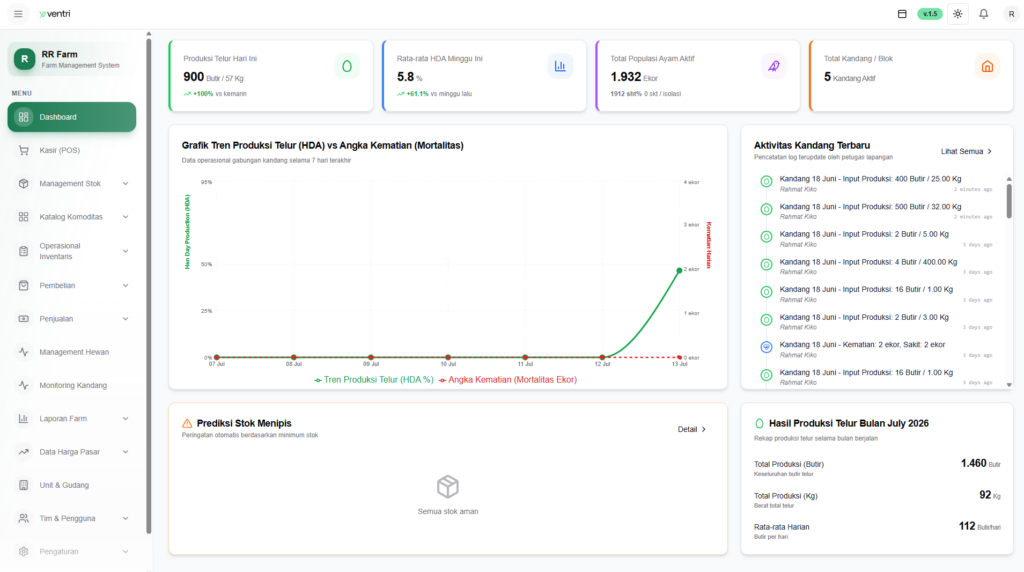This screenshot has width=1024, height=572.
Task: Click the egg icon on Produksi Telur card
Action: (x=347, y=66)
